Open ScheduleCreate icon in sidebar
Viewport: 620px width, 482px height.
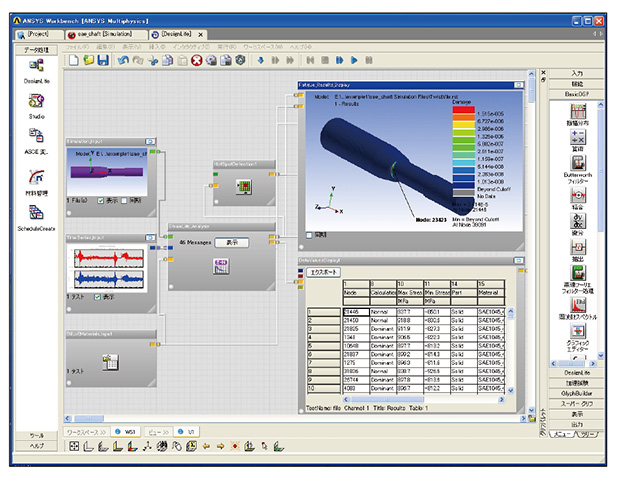coord(36,212)
